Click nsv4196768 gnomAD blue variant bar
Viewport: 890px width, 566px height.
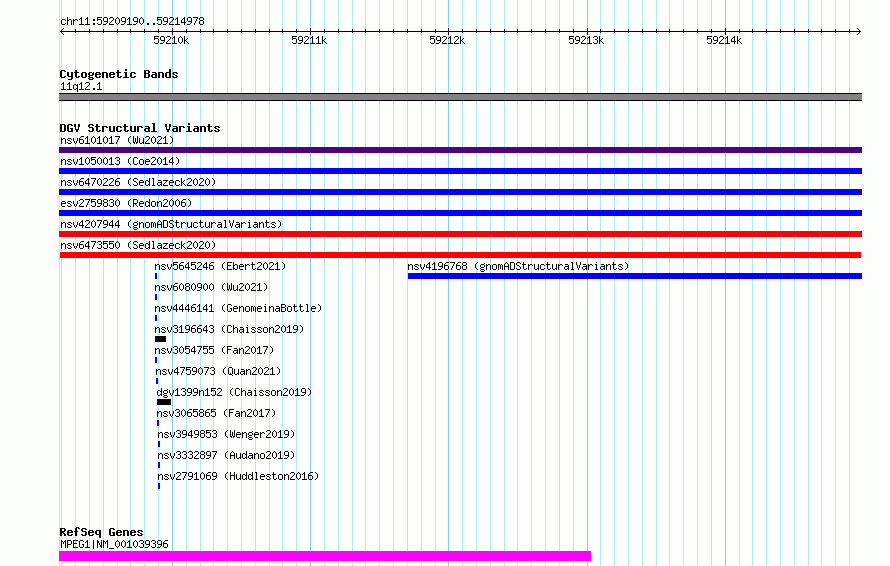point(635,276)
